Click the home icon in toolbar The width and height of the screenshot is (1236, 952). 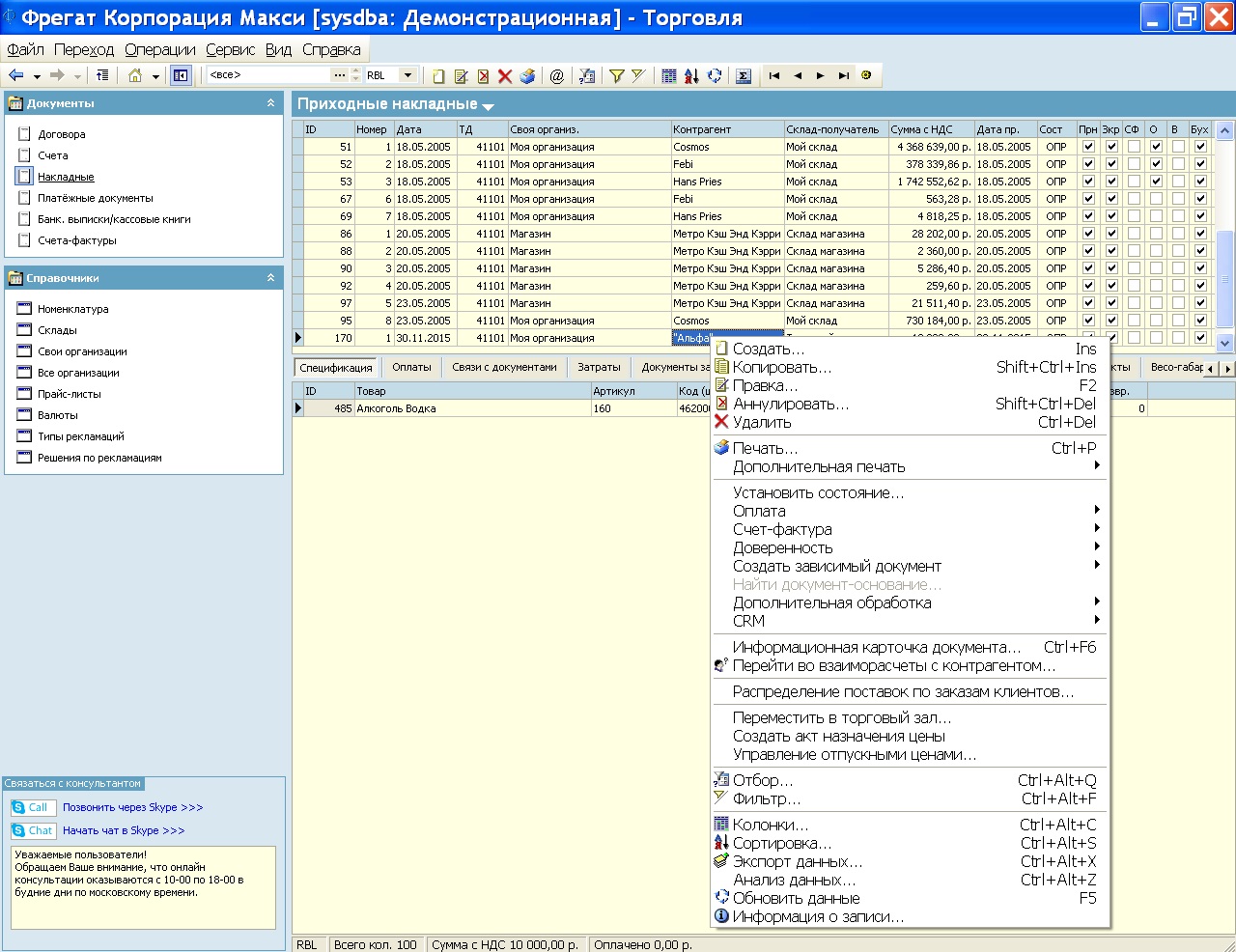(x=135, y=75)
